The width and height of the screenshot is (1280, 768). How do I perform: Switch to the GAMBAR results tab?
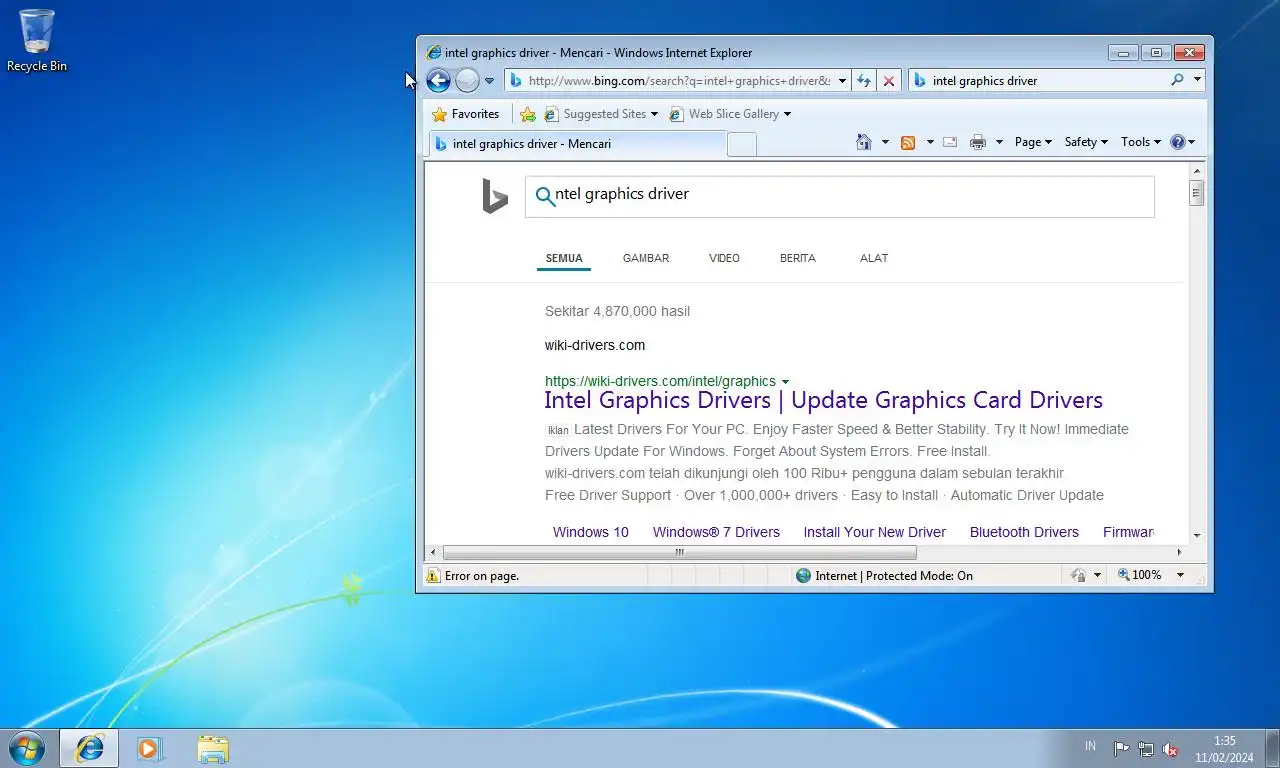(646, 258)
